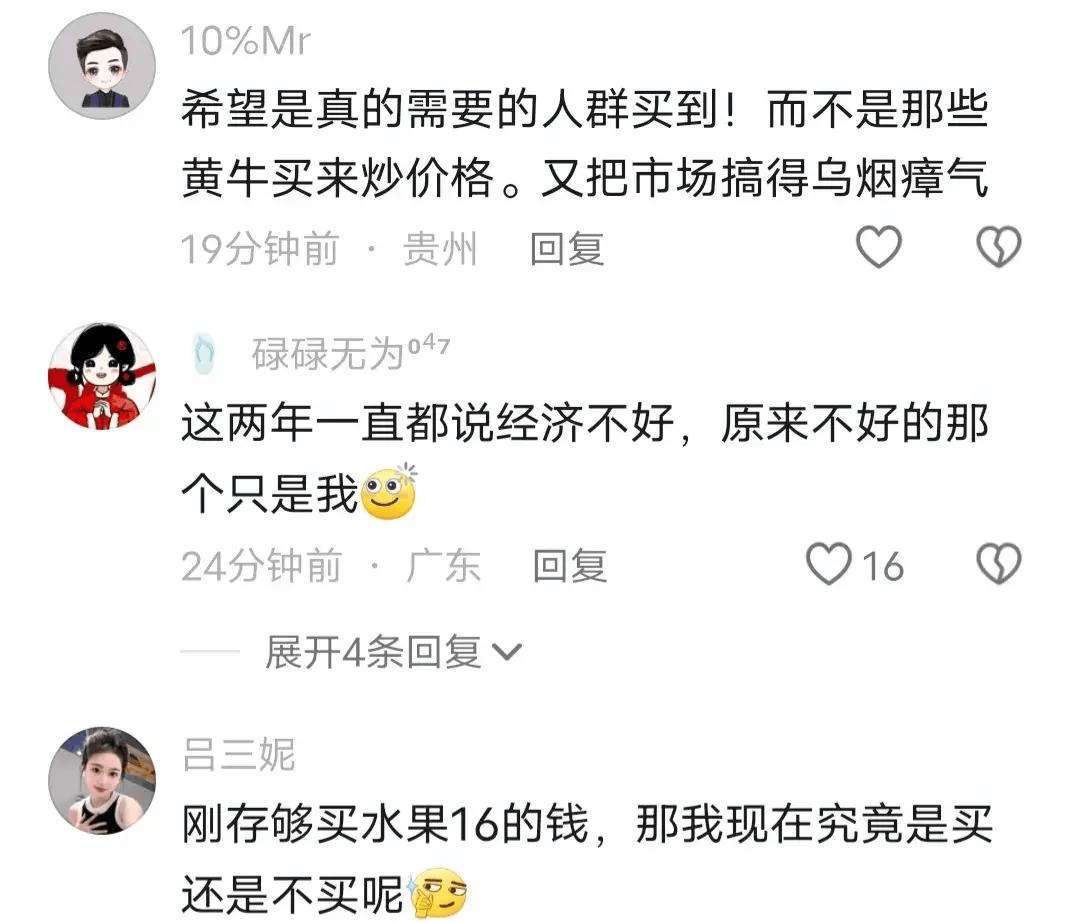This screenshot has height=923, width=1080.
Task: Like 碌碌无为 comment showing 16 likes
Action: tap(855, 564)
